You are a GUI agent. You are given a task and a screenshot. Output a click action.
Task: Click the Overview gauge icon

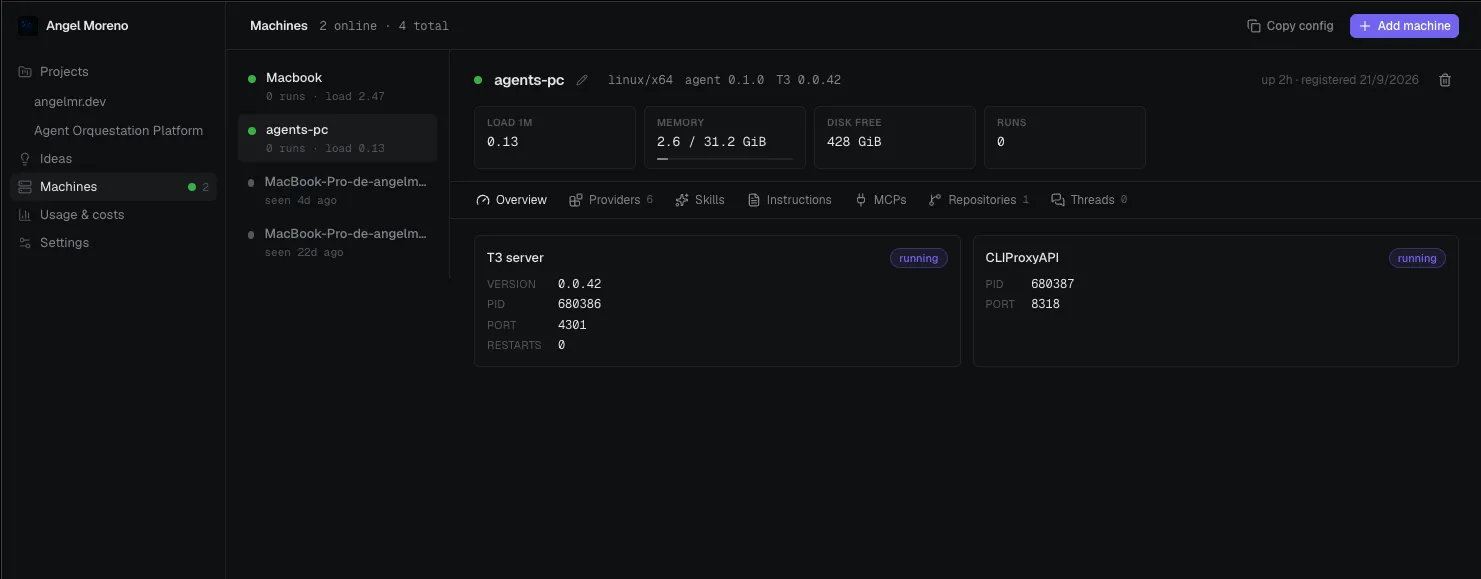tap(483, 200)
